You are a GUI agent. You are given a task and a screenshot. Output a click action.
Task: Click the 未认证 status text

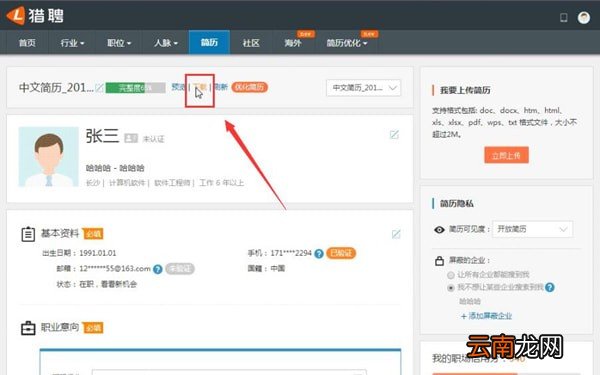tap(153, 139)
